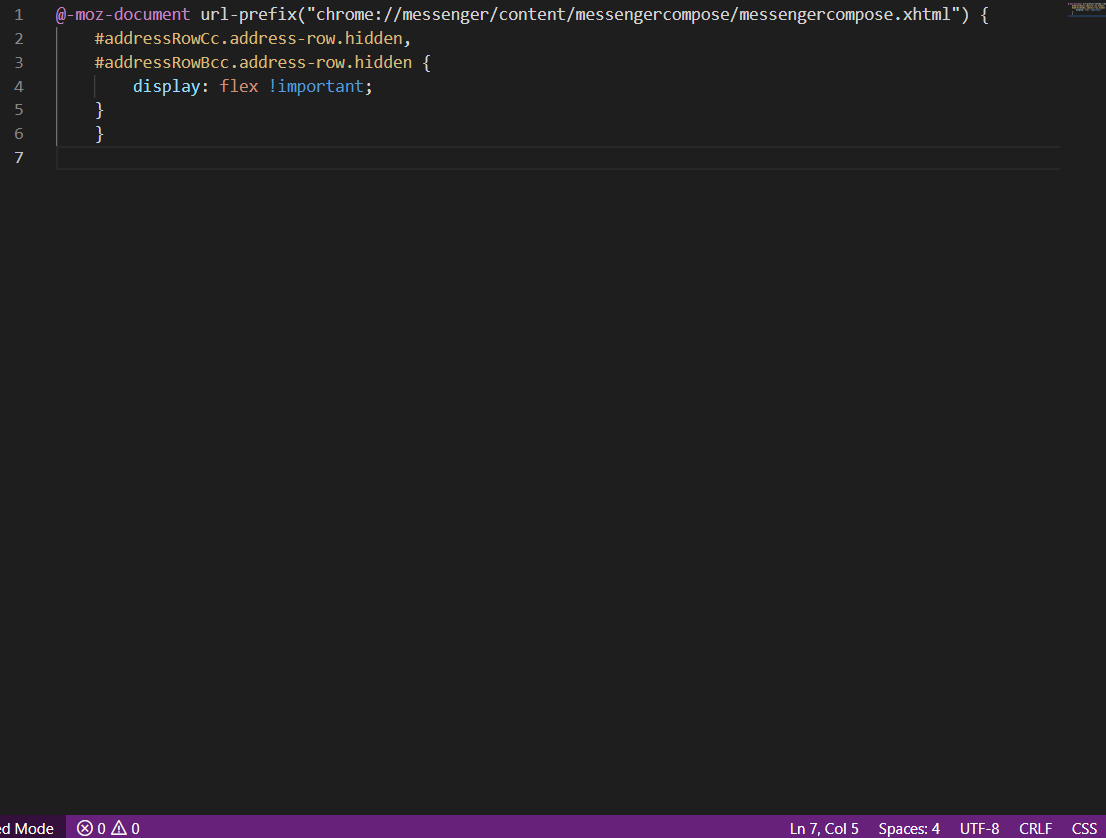Open the Restricted Mode workspace trust indicator
Viewport: 1106px width, 838px height.
pos(28,828)
